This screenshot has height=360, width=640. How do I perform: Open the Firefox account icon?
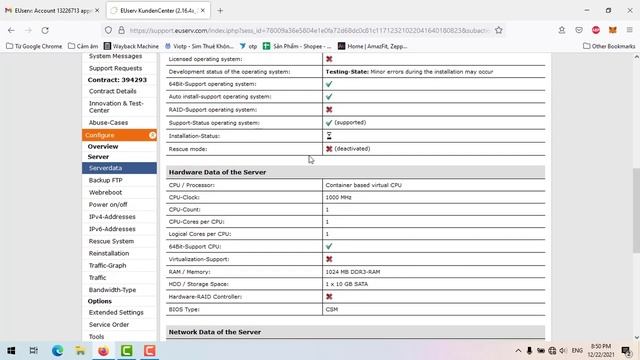562,30
